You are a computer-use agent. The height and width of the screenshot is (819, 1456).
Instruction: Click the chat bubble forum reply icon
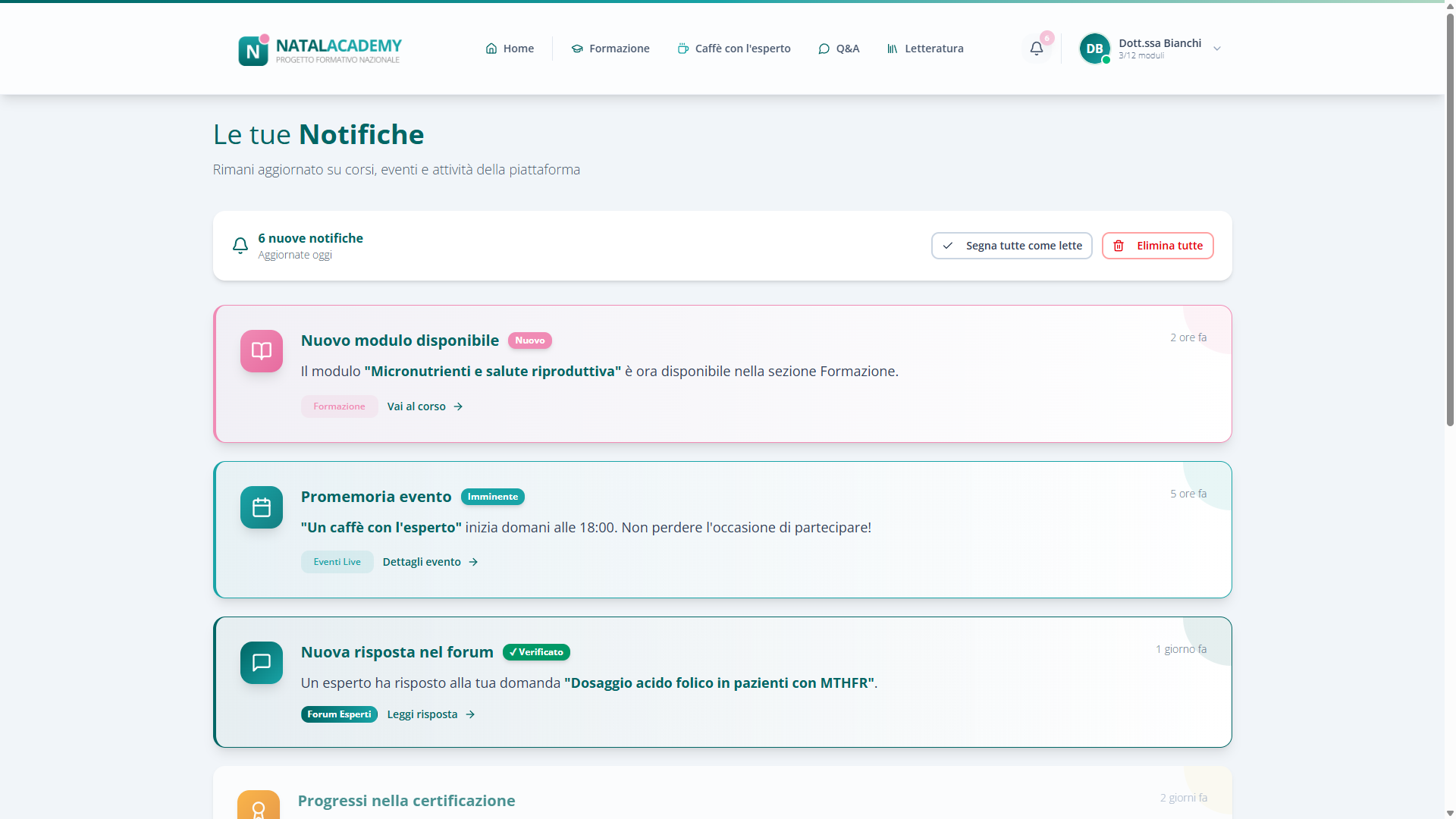point(262,663)
